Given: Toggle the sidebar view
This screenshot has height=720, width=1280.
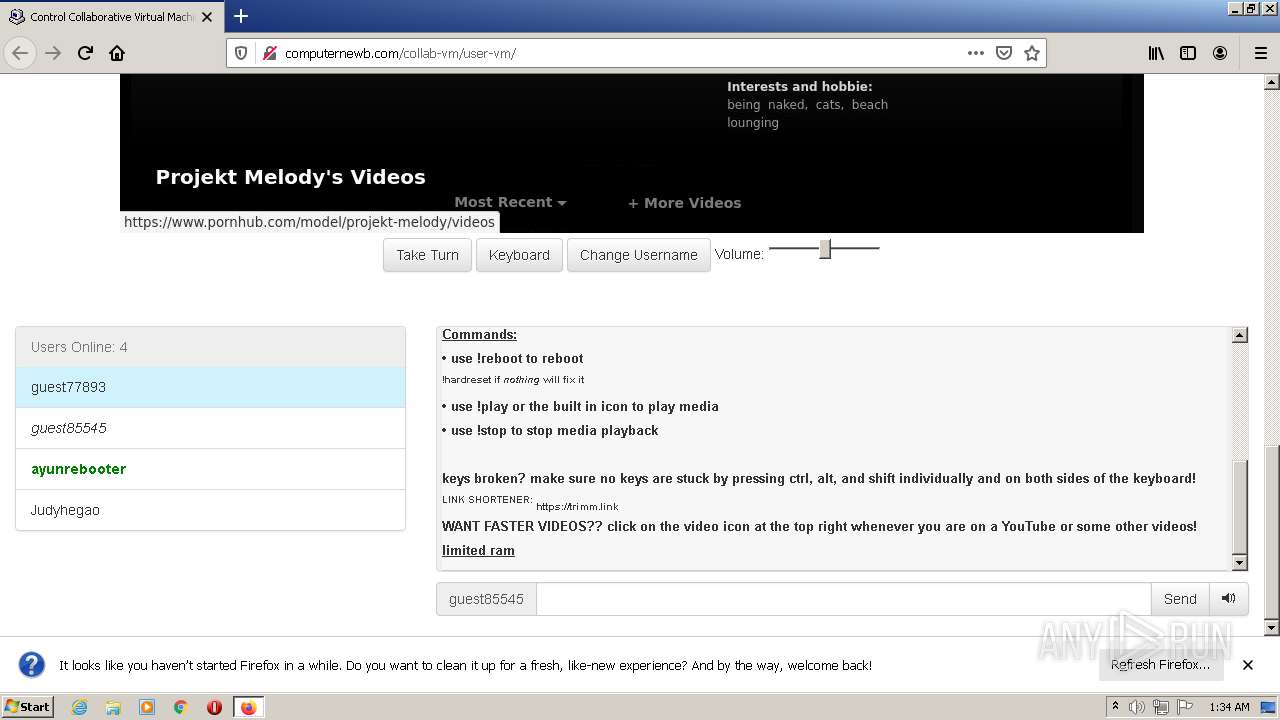Looking at the screenshot, I should [x=1188, y=53].
